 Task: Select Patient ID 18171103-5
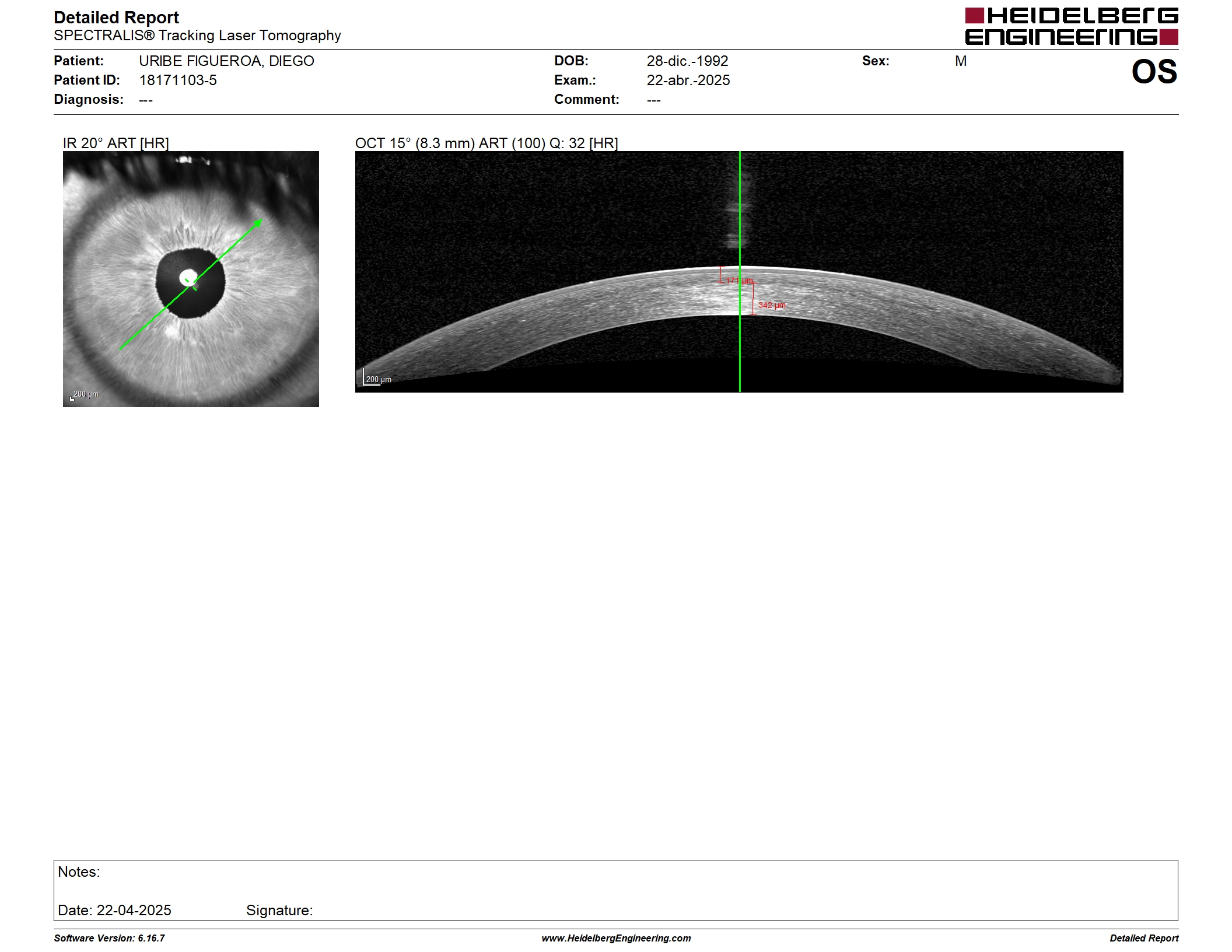[178, 80]
